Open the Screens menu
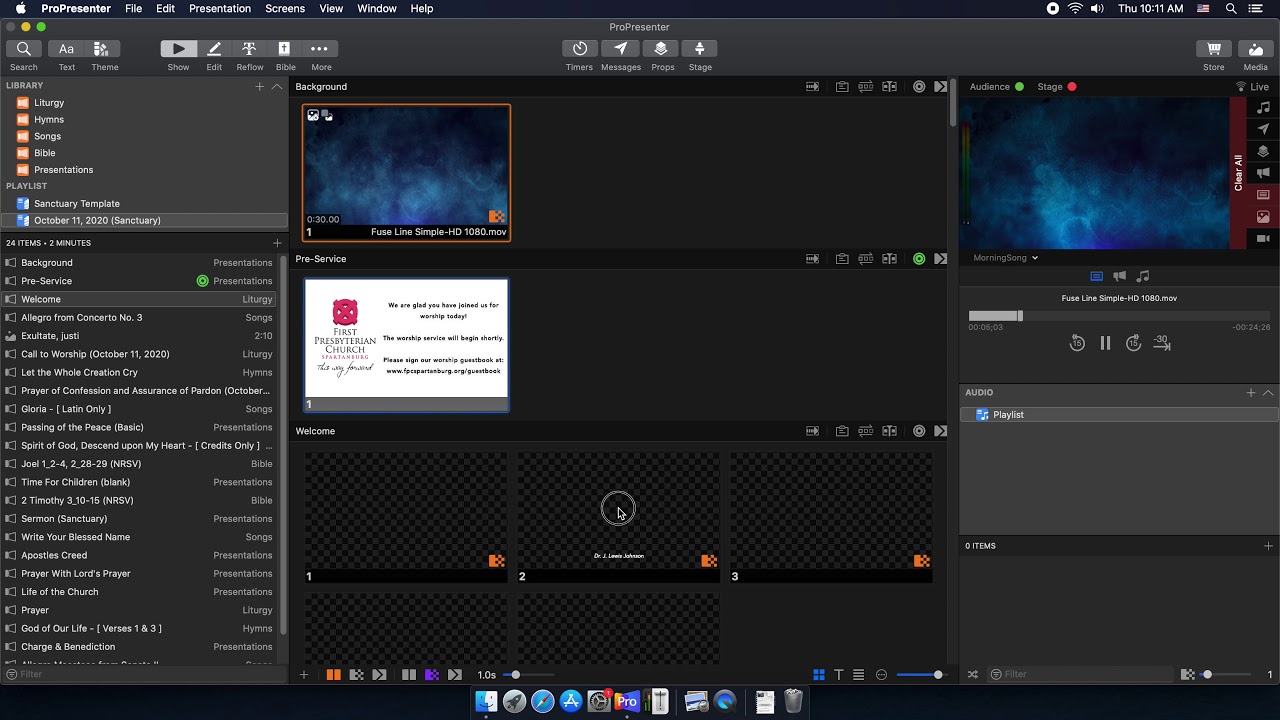This screenshot has height=720, width=1280. (x=285, y=8)
